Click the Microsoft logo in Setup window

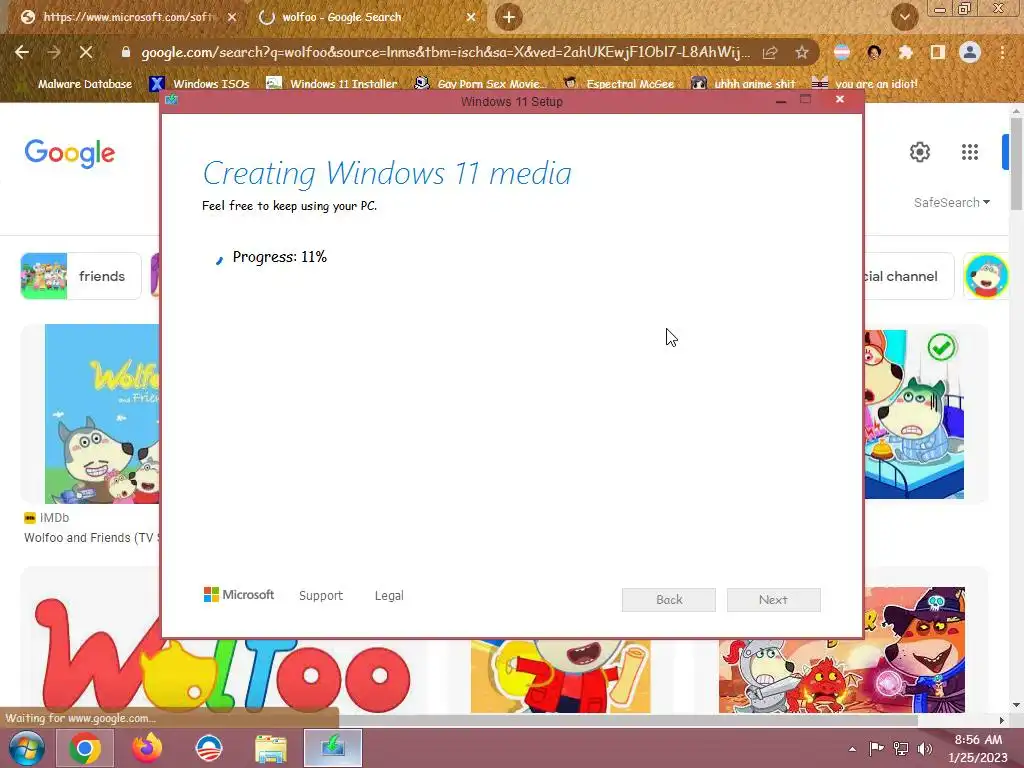[x=239, y=595]
